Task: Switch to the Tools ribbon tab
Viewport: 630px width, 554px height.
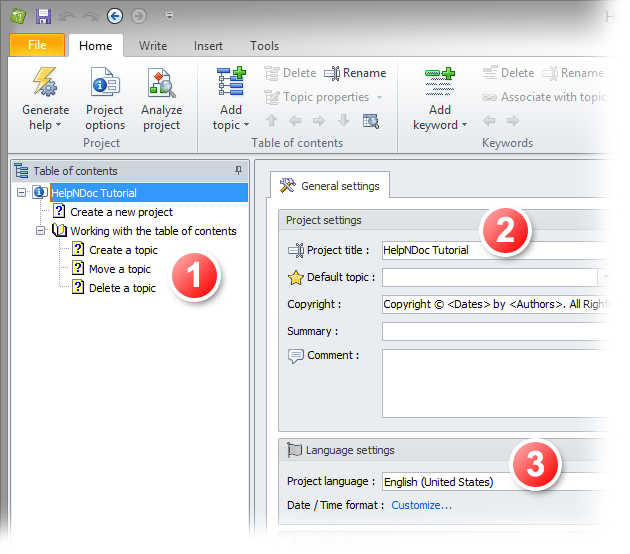Action: point(264,45)
